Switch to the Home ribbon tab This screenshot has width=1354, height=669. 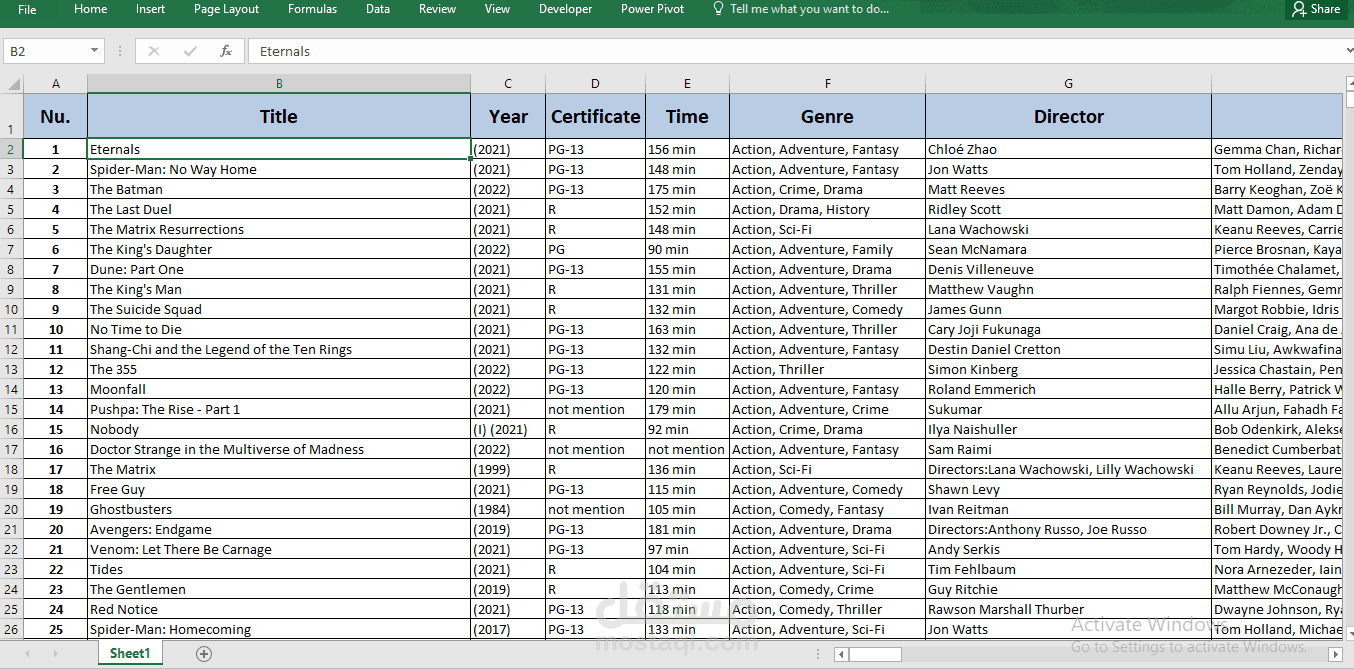point(91,9)
